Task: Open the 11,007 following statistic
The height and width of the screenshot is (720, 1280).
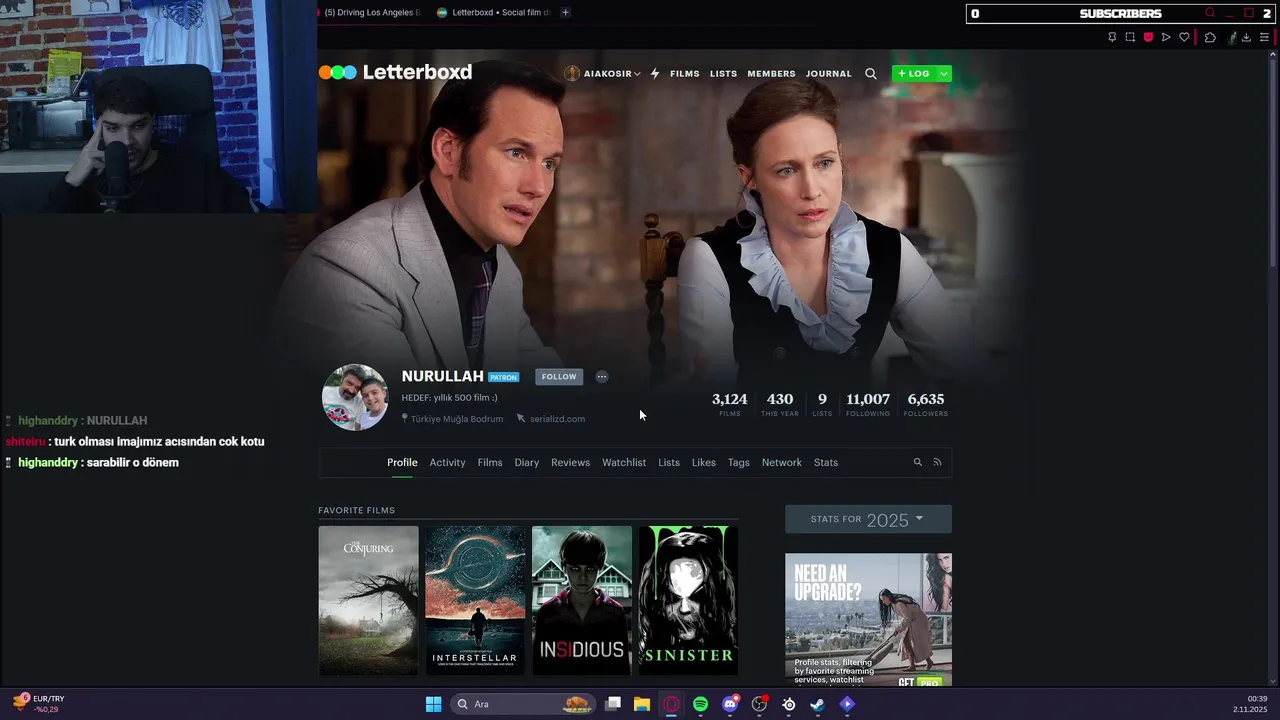Action: 868,404
